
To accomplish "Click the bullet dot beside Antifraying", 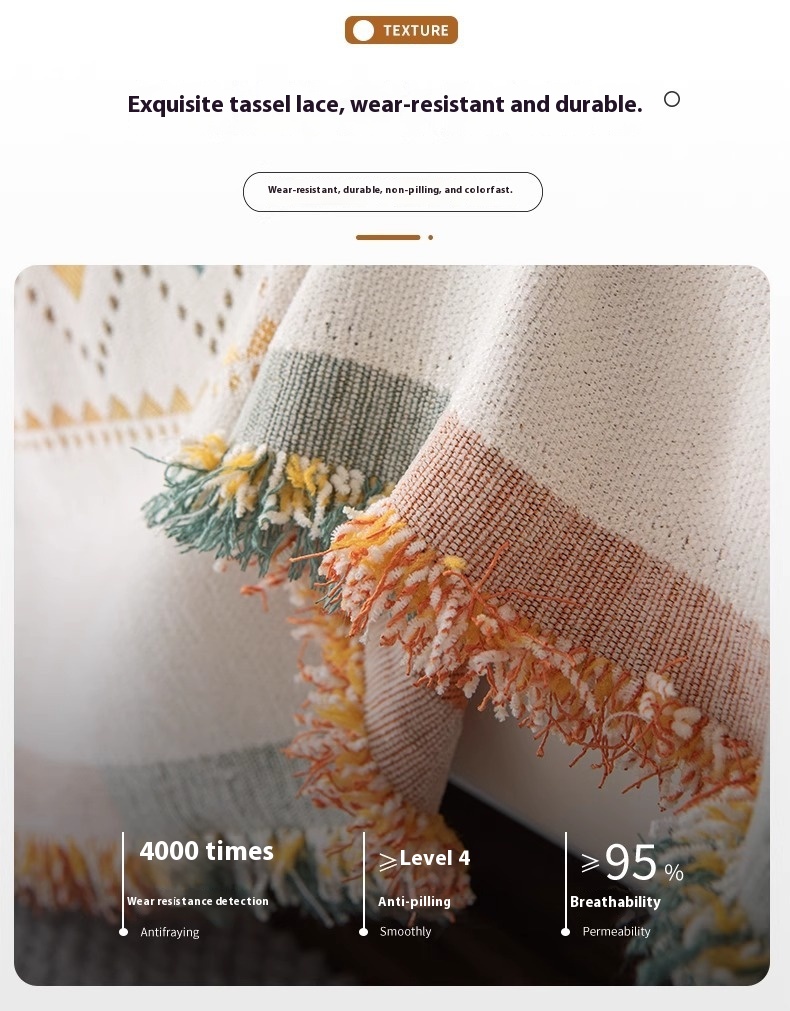I will click(123, 932).
